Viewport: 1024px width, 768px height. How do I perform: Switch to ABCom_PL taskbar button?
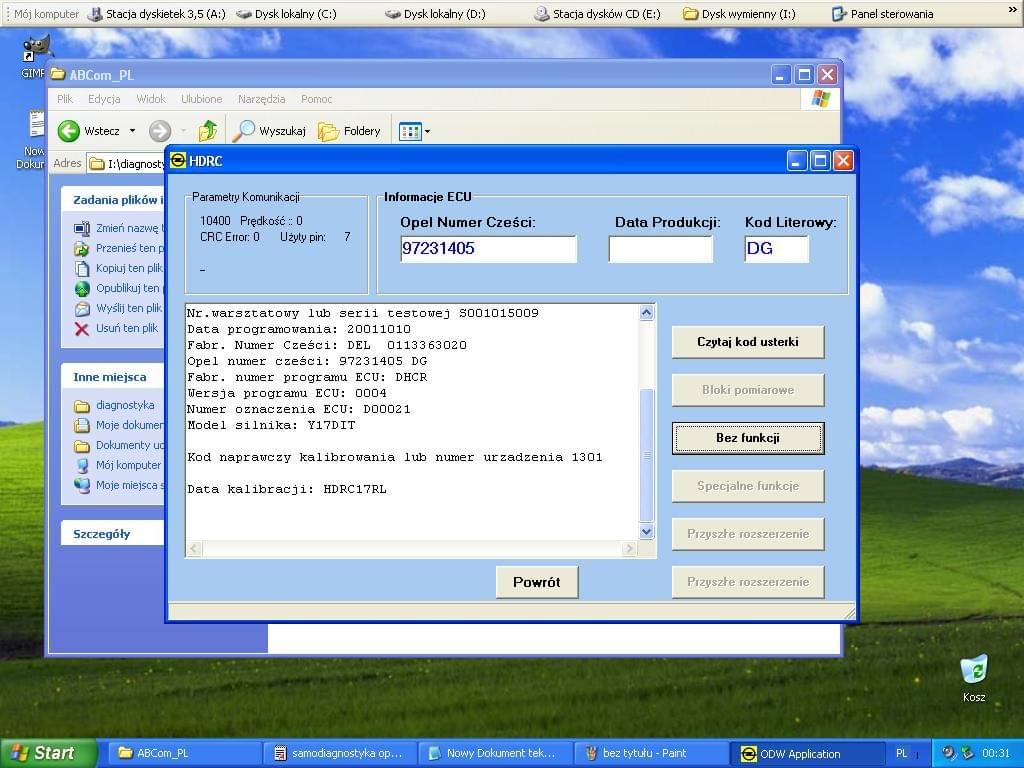[x=184, y=753]
